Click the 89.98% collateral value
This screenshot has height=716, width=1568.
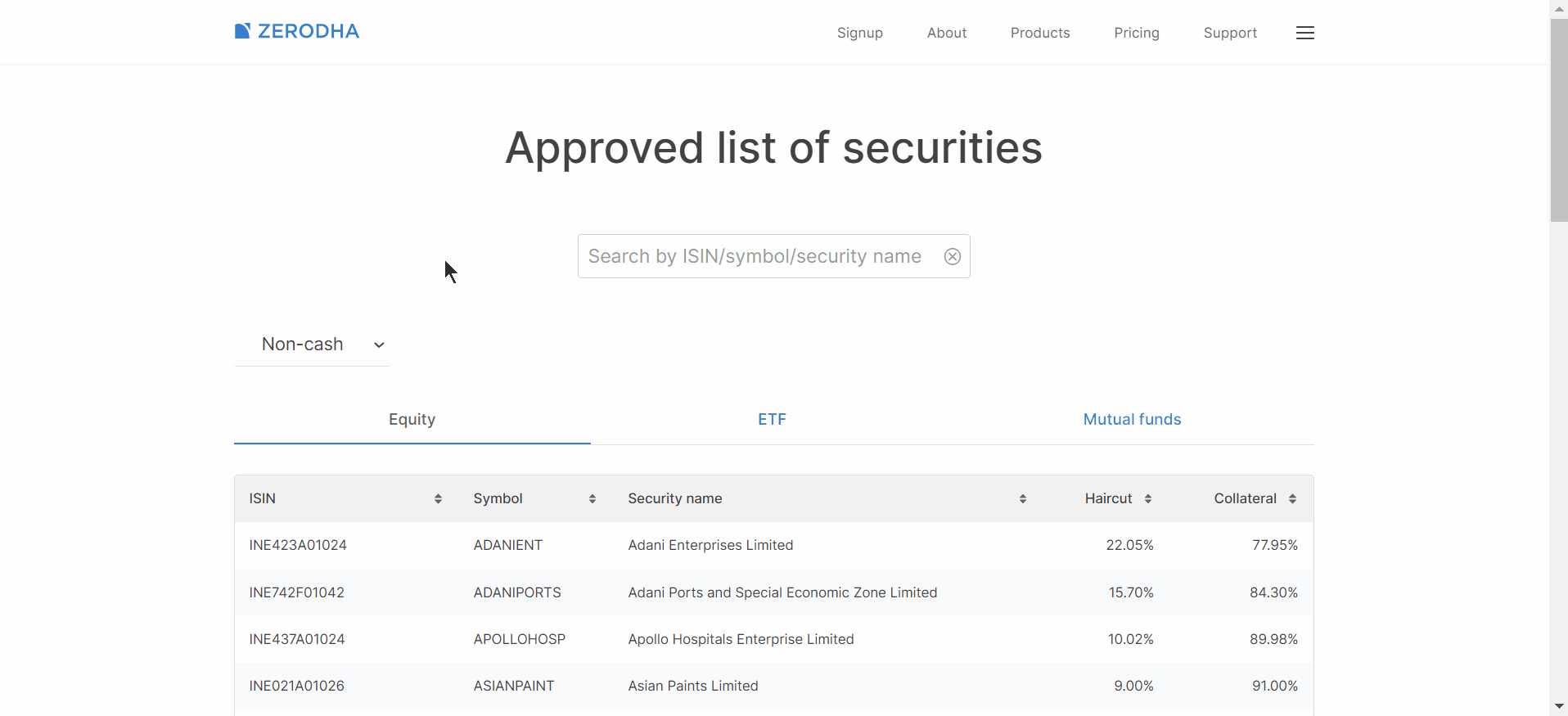pos(1273,639)
